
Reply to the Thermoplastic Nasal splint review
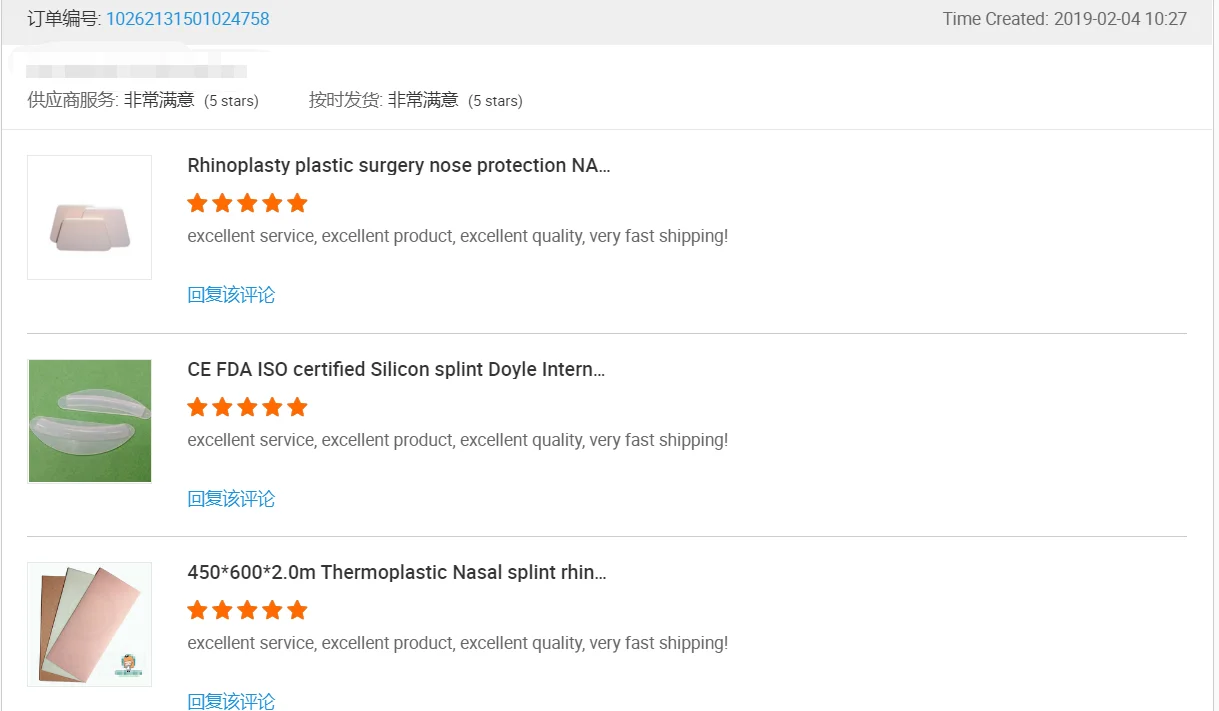click(x=231, y=701)
